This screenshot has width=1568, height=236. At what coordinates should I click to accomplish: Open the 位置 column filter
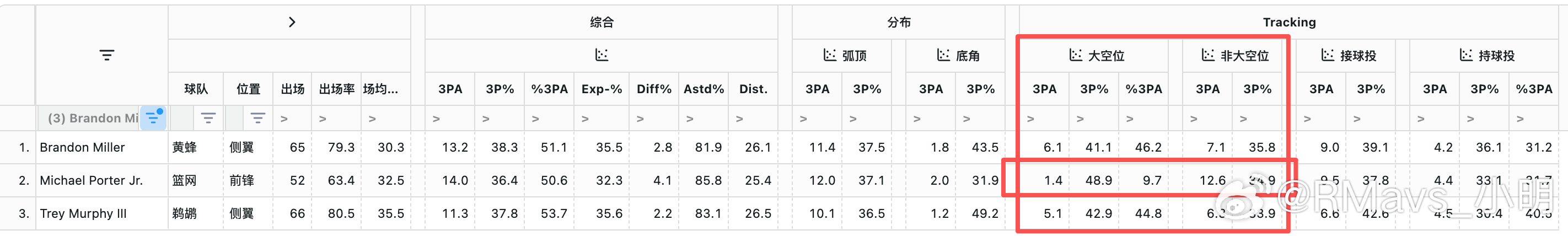[257, 118]
